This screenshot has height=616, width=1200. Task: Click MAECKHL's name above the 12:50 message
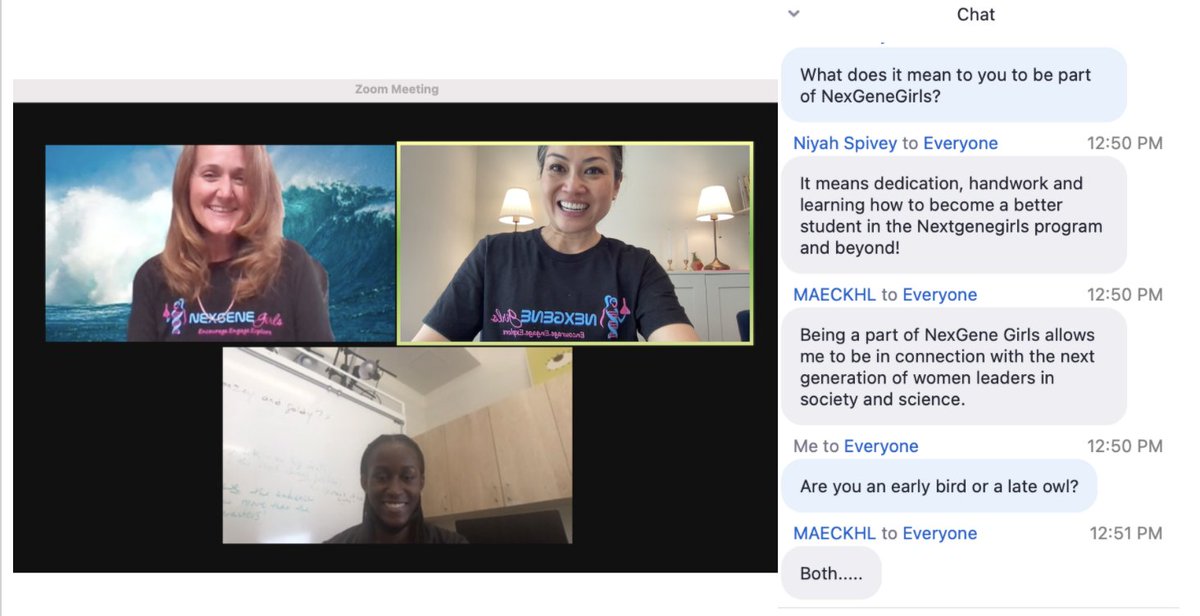point(835,294)
